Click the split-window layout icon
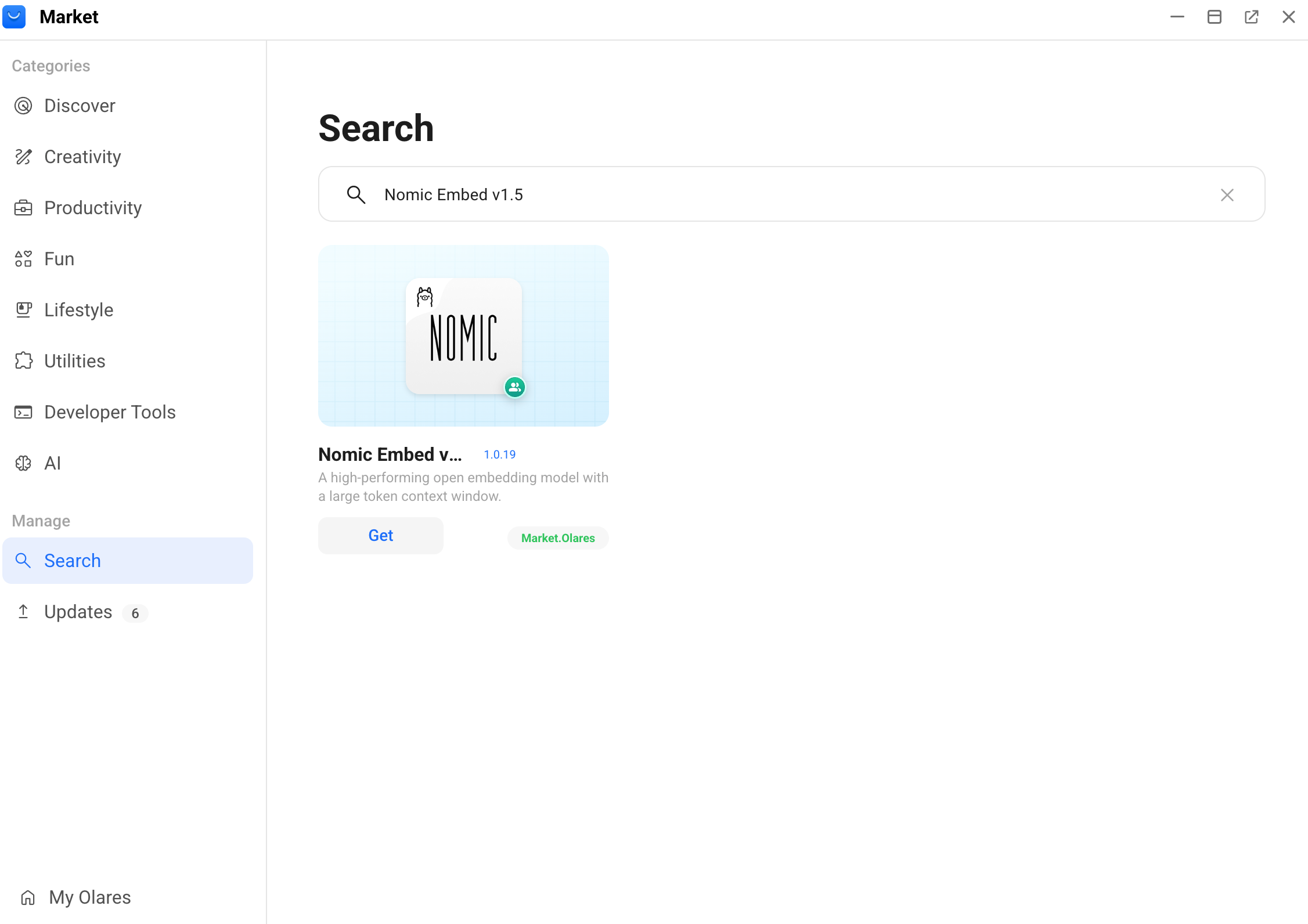Image resolution: width=1308 pixels, height=924 pixels. 1214,17
